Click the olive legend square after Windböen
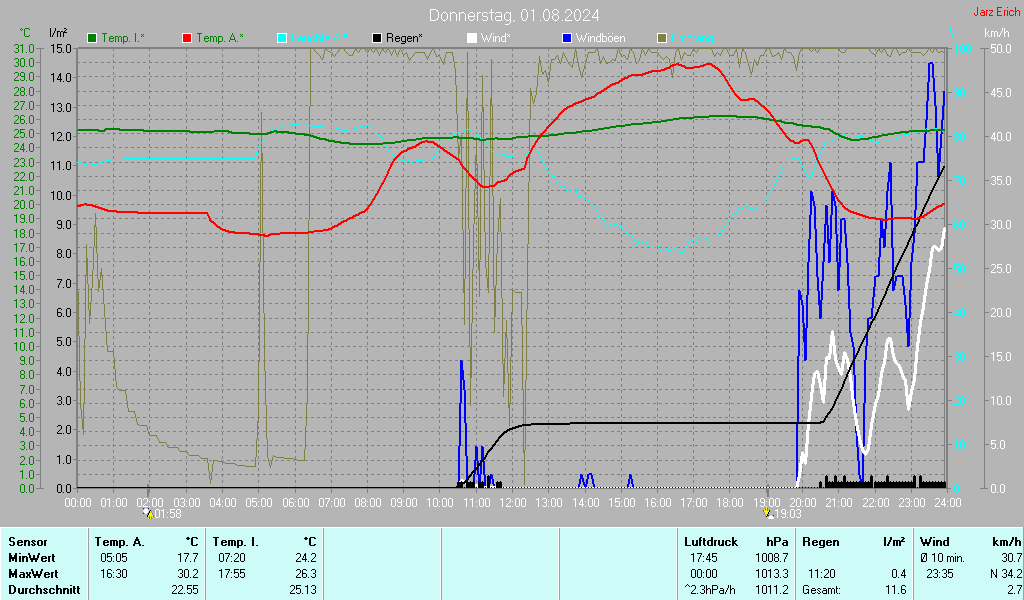 pyautogui.click(x=662, y=38)
